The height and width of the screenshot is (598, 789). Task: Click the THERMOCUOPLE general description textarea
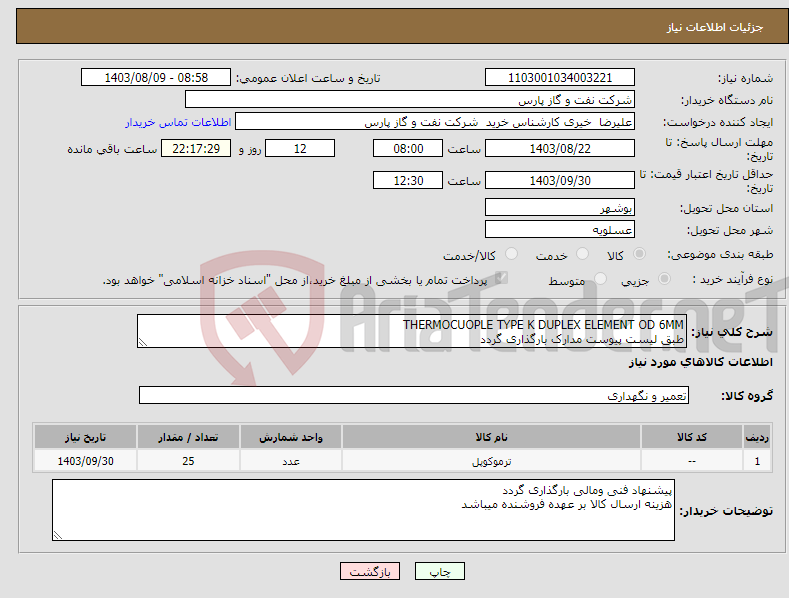(x=412, y=331)
